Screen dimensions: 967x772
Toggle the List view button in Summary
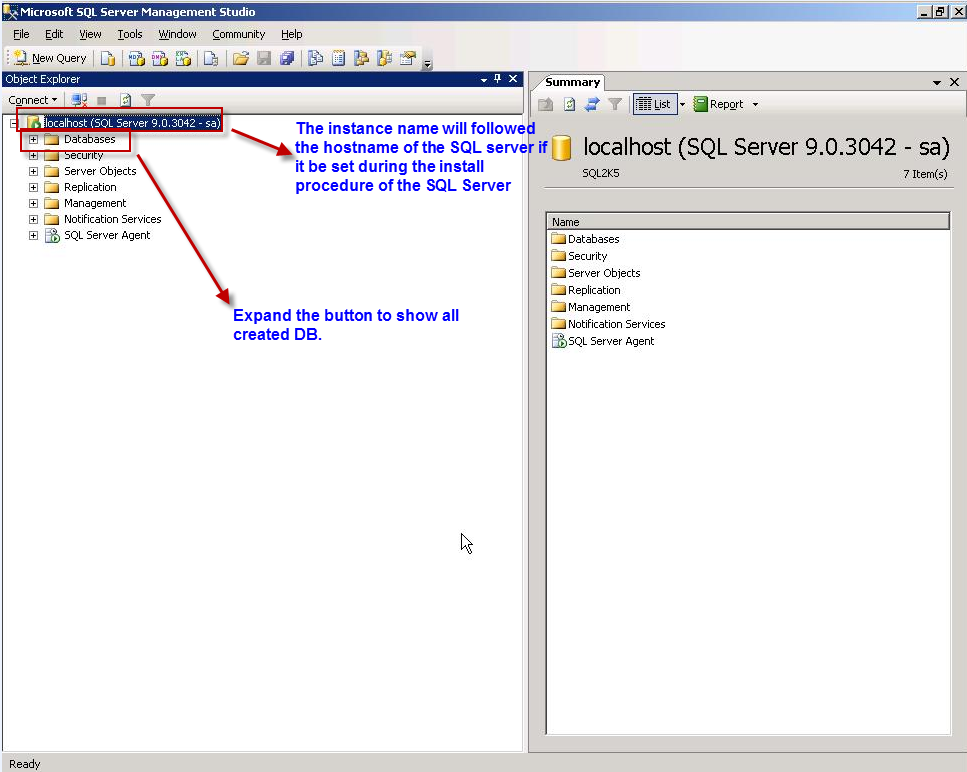pyautogui.click(x=654, y=104)
